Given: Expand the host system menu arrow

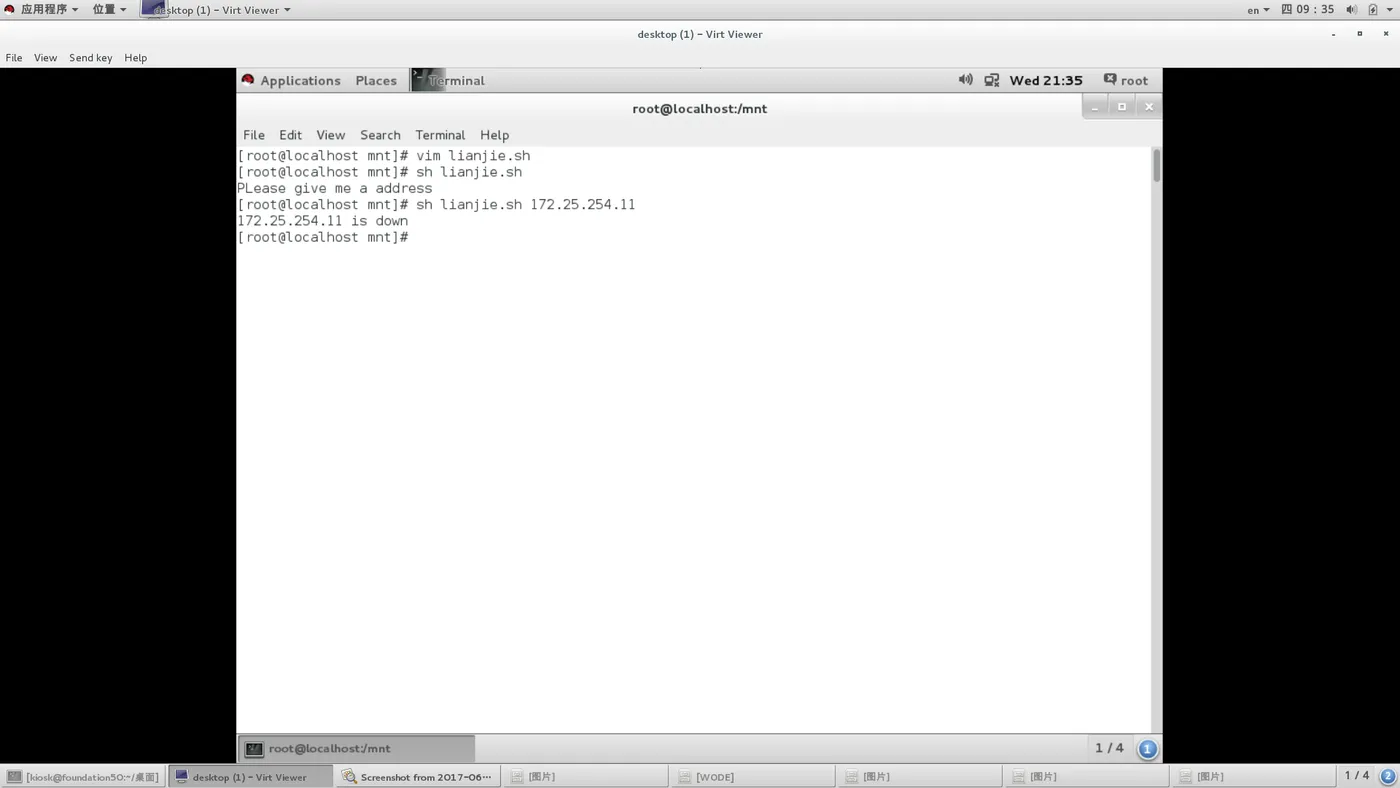Looking at the screenshot, I should tap(1390, 9).
